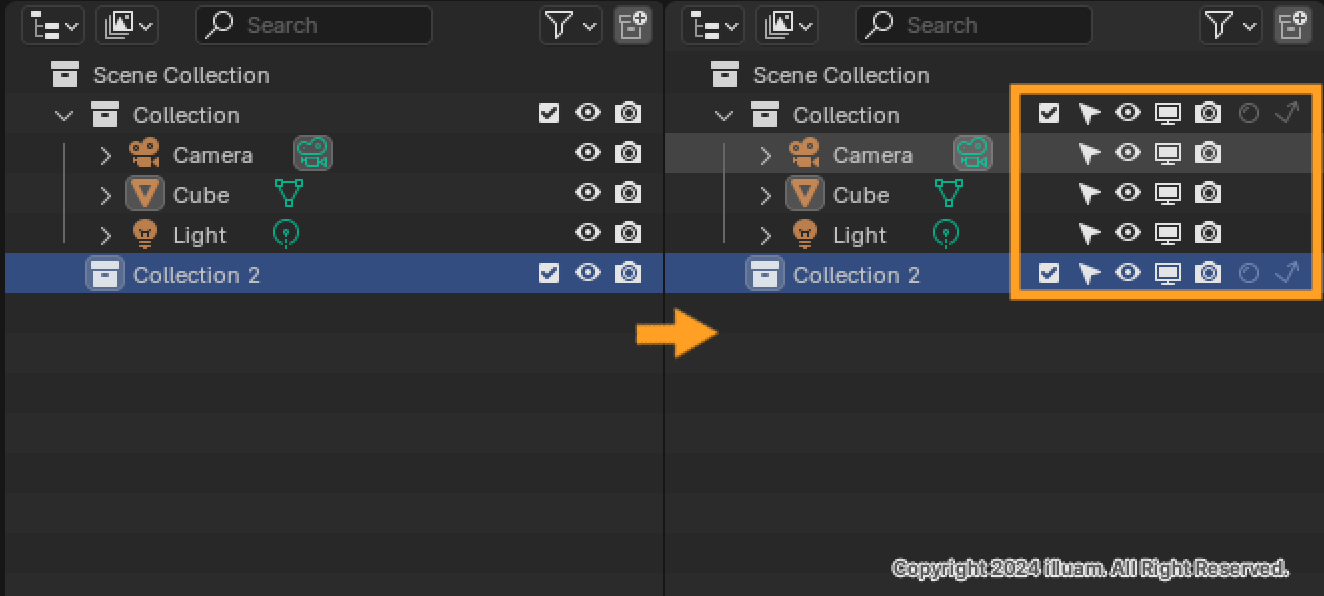Open the display mode dropdown of the left outliner

coord(53,24)
